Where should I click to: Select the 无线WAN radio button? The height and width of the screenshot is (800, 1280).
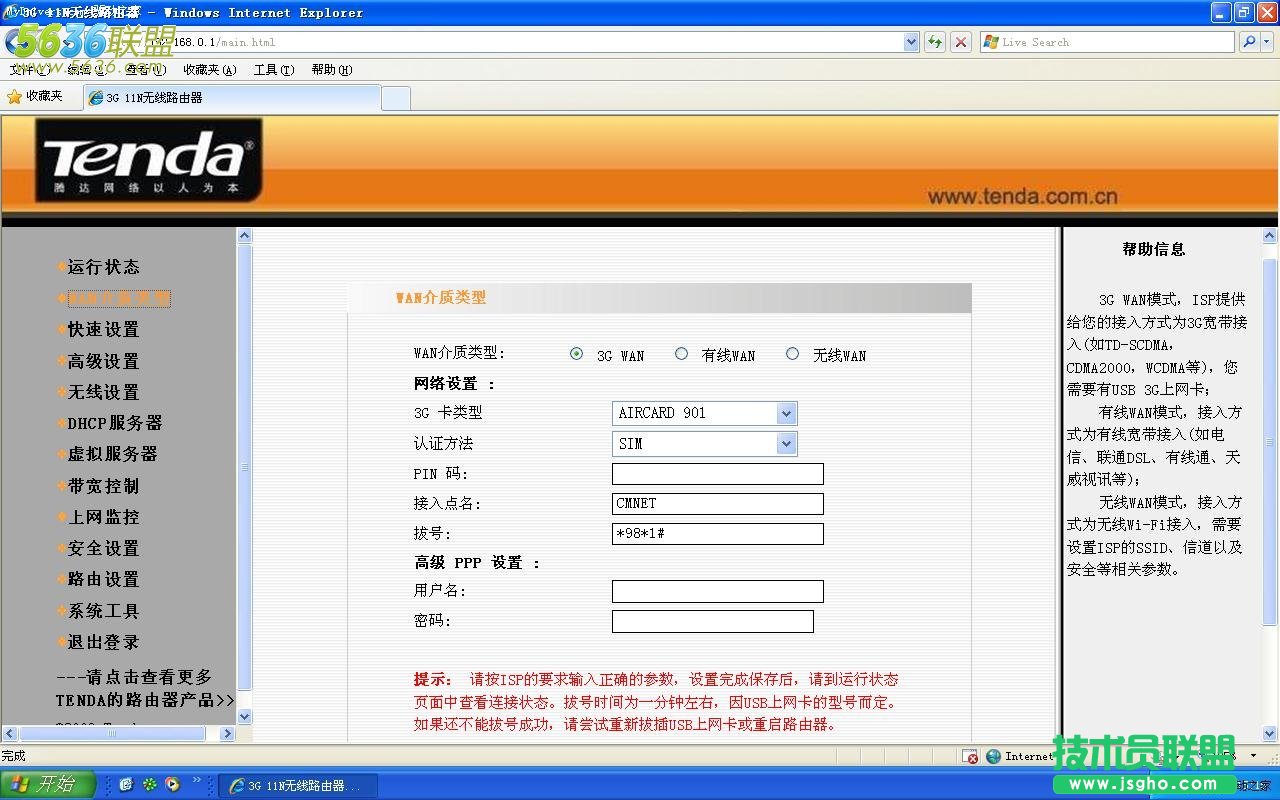[792, 353]
